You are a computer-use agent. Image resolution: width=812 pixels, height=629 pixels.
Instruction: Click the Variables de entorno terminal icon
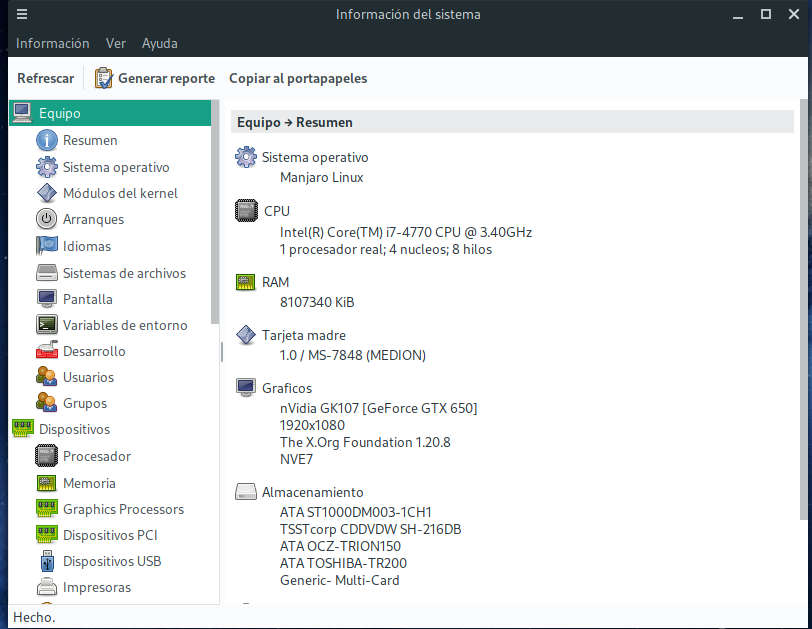coord(47,325)
